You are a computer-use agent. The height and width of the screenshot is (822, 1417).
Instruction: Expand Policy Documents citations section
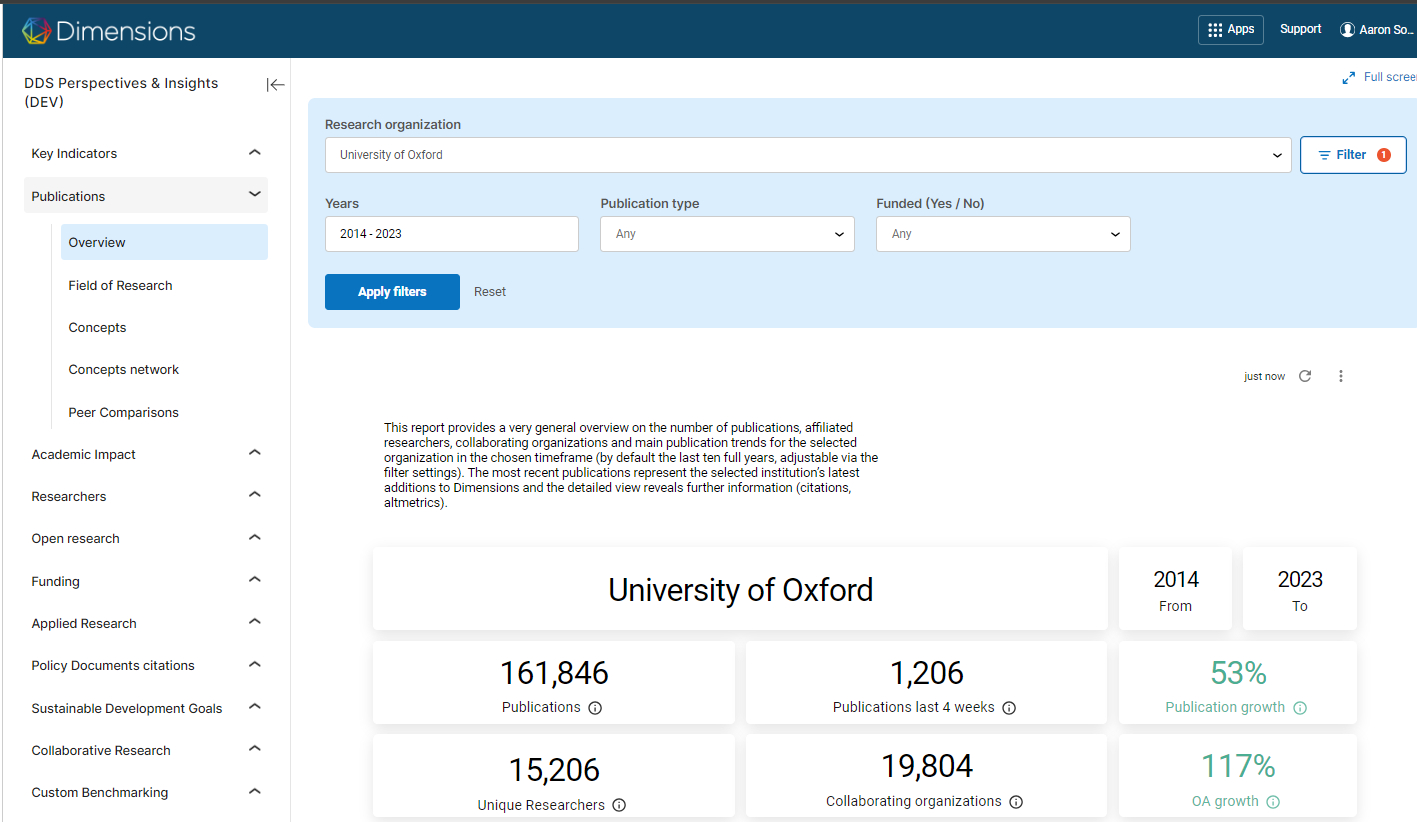[x=146, y=665]
